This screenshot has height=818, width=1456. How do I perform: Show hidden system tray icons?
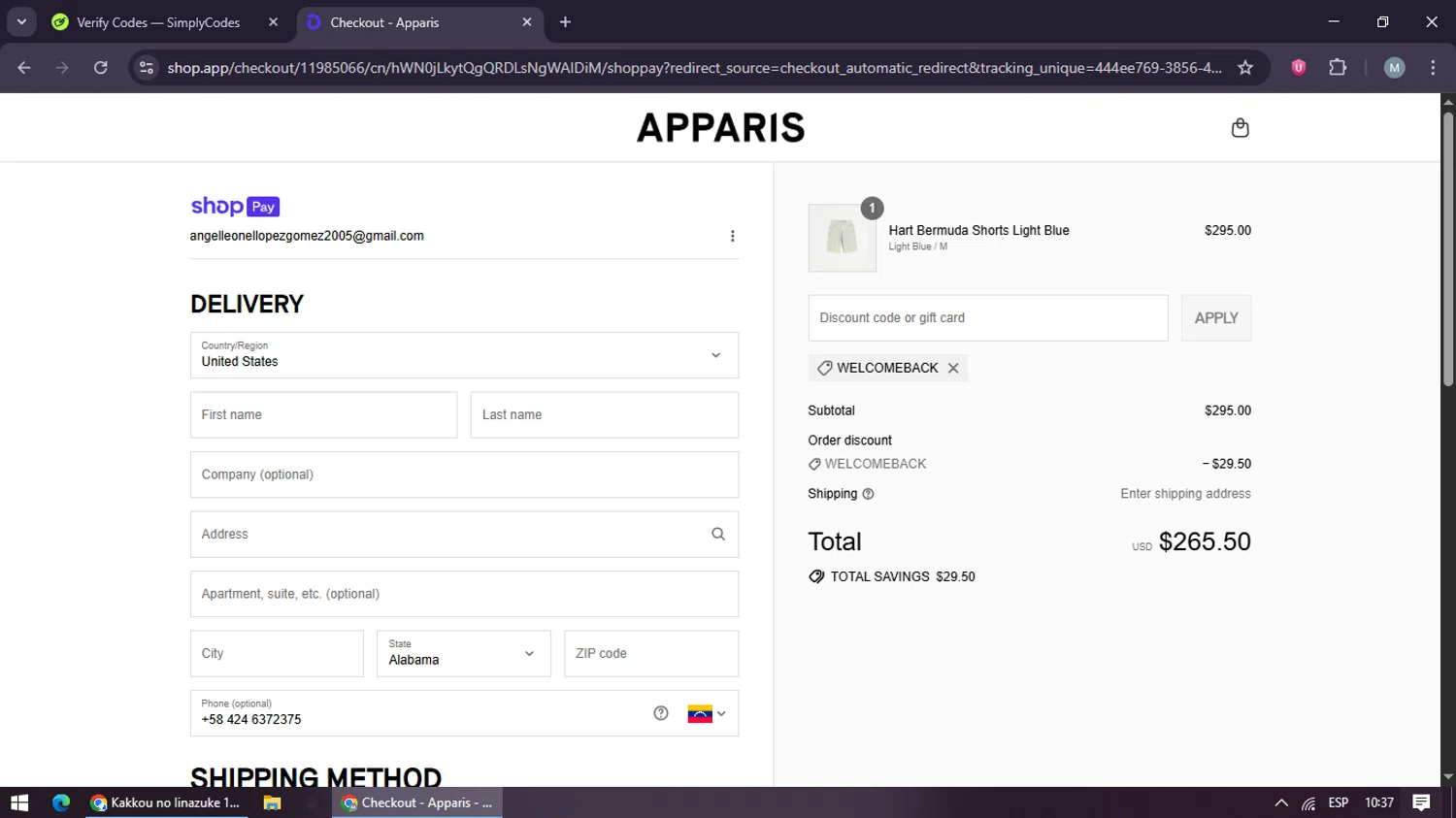tap(1281, 802)
